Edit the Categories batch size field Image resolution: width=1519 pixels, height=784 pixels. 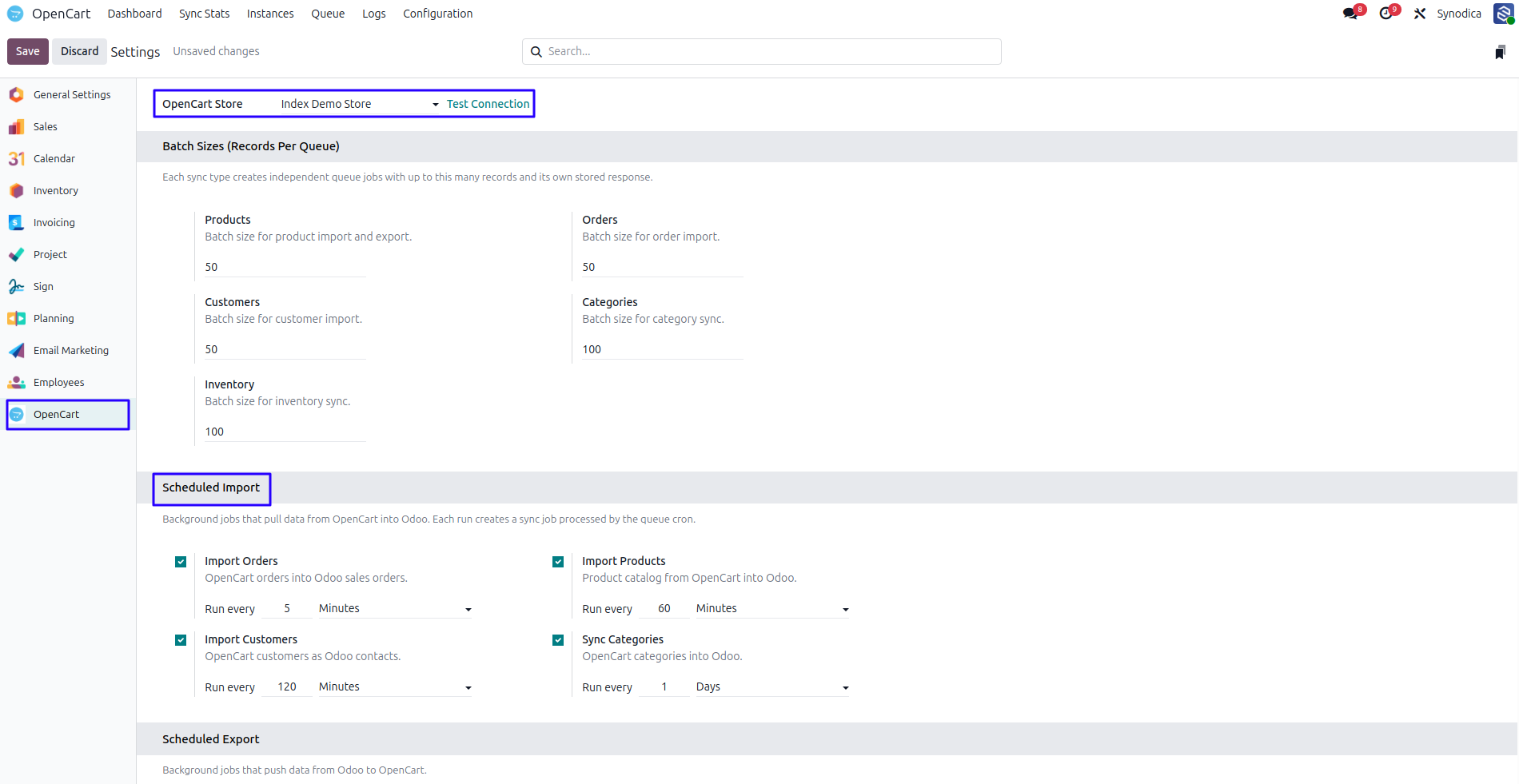pyautogui.click(x=663, y=349)
